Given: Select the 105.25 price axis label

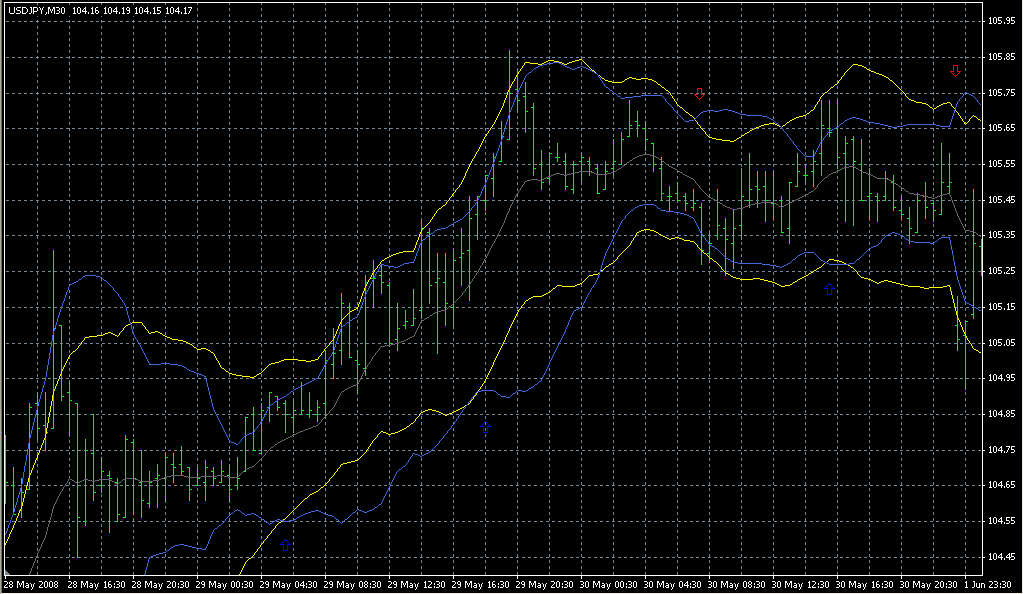Looking at the screenshot, I should pyautogui.click(x=1001, y=271).
